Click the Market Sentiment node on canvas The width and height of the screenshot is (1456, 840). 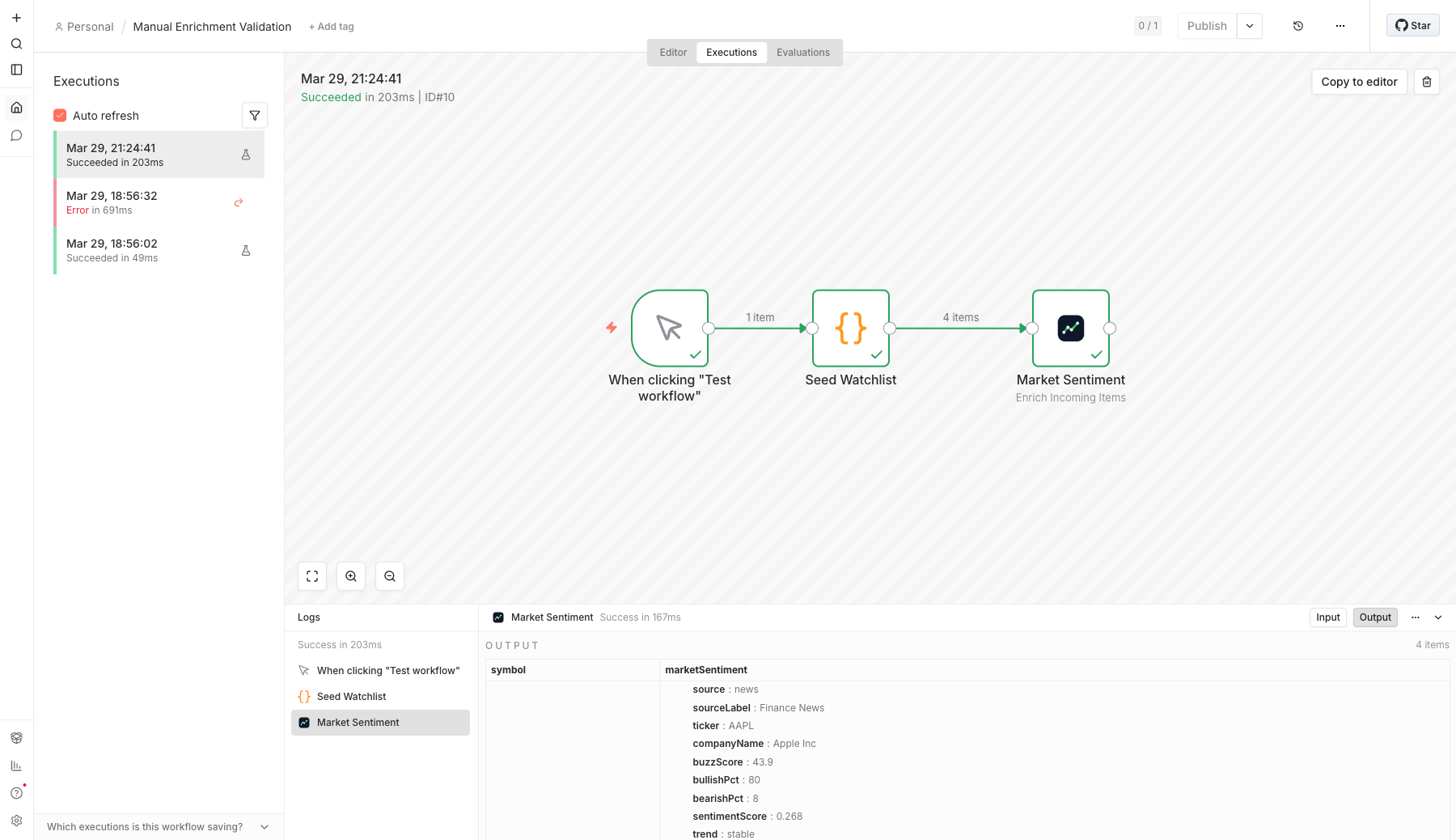click(x=1071, y=329)
